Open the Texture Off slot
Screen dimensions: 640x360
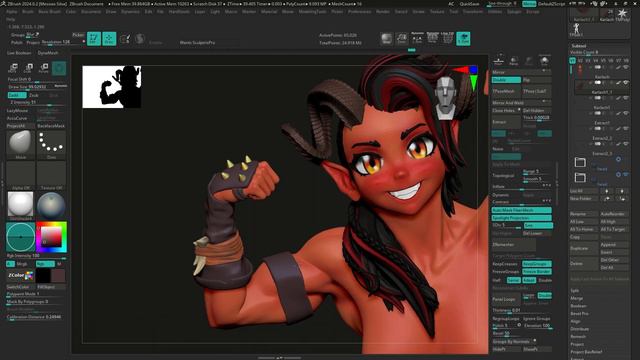pyautogui.click(x=51, y=176)
